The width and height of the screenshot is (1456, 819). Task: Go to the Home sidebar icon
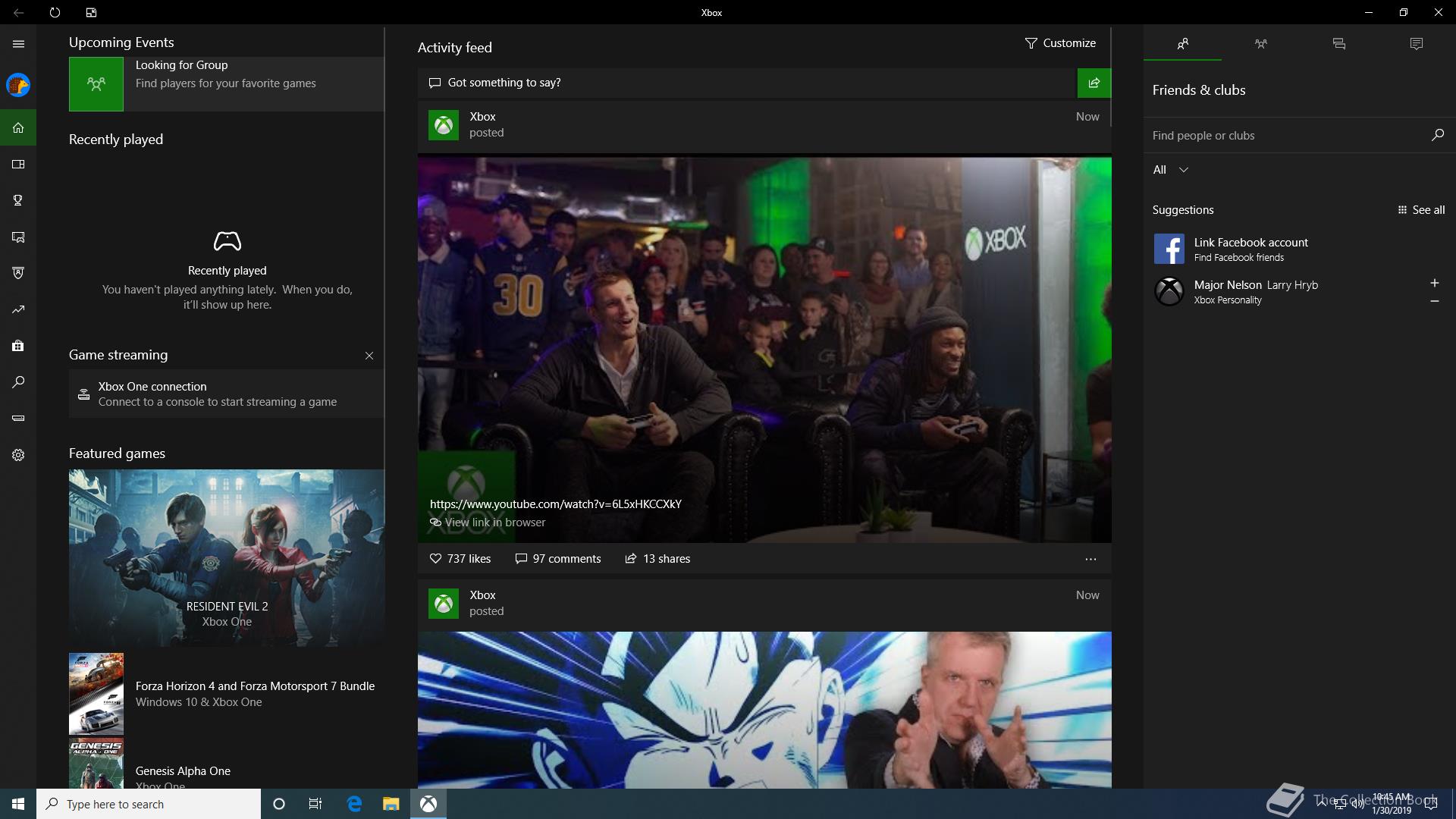18,127
